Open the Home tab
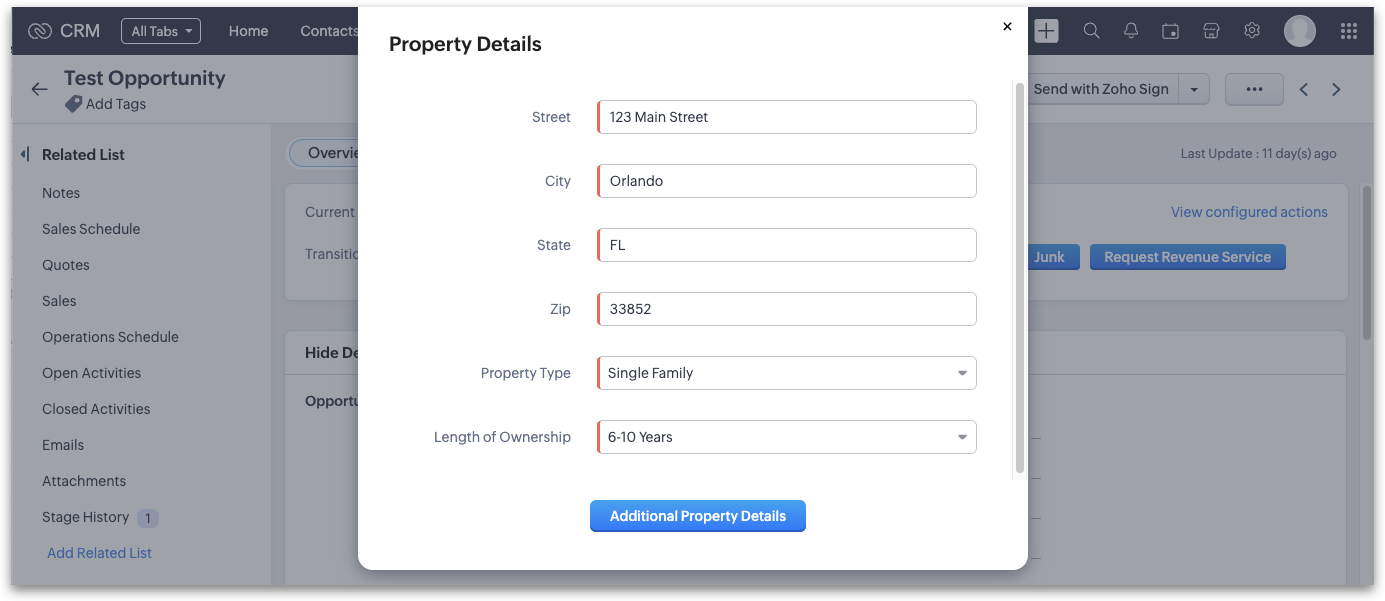The height and width of the screenshot is (601, 1385). [x=248, y=31]
